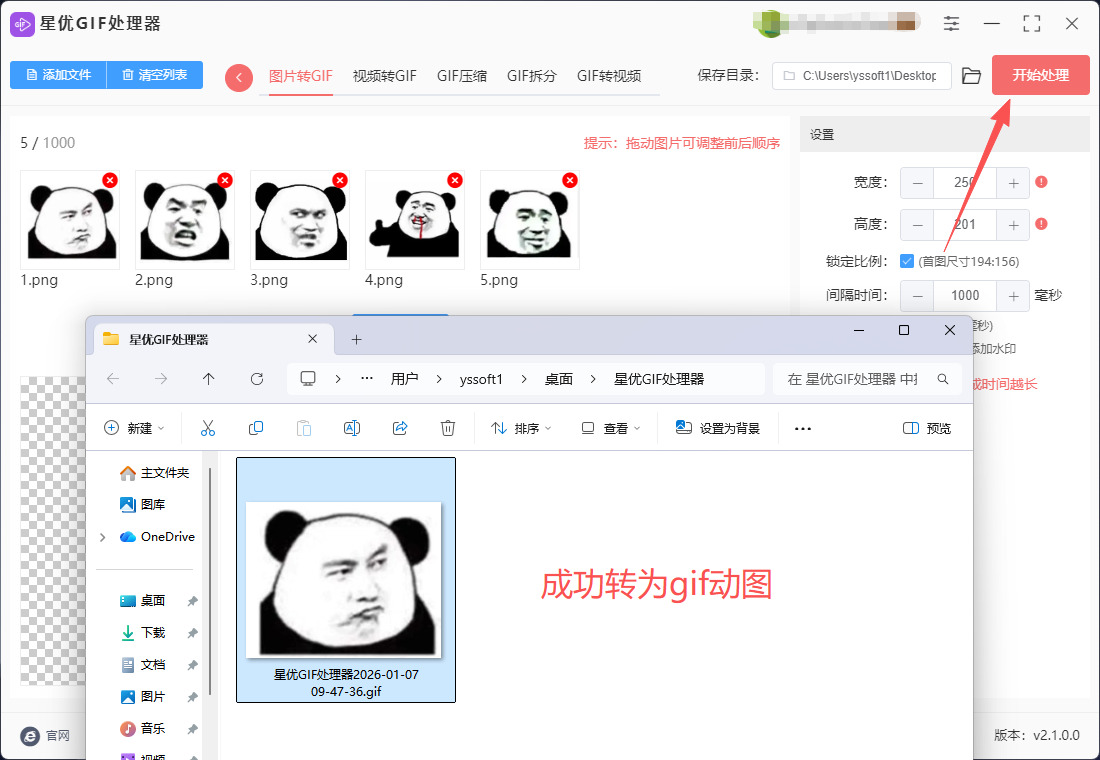Image resolution: width=1100 pixels, height=760 pixels.
Task: Decrease the 间隔时间 interval value
Action: tap(917, 296)
